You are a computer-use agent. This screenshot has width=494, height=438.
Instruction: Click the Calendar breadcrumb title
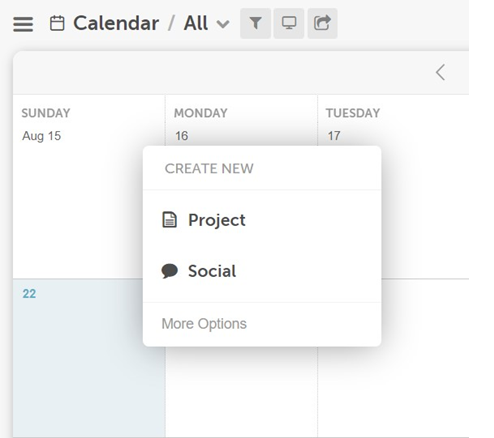116,23
